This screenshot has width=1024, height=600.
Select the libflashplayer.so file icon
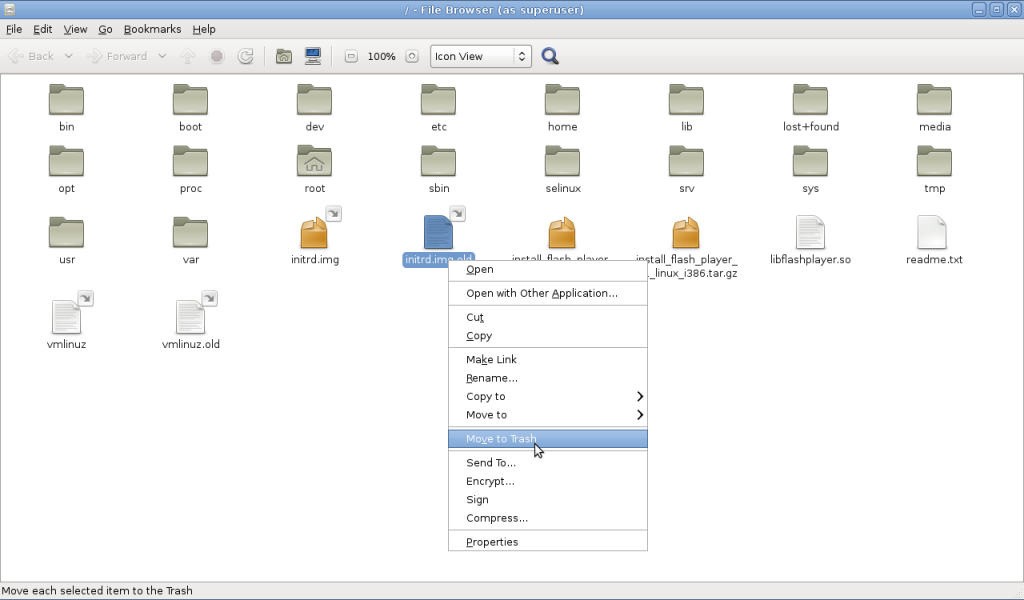point(810,232)
